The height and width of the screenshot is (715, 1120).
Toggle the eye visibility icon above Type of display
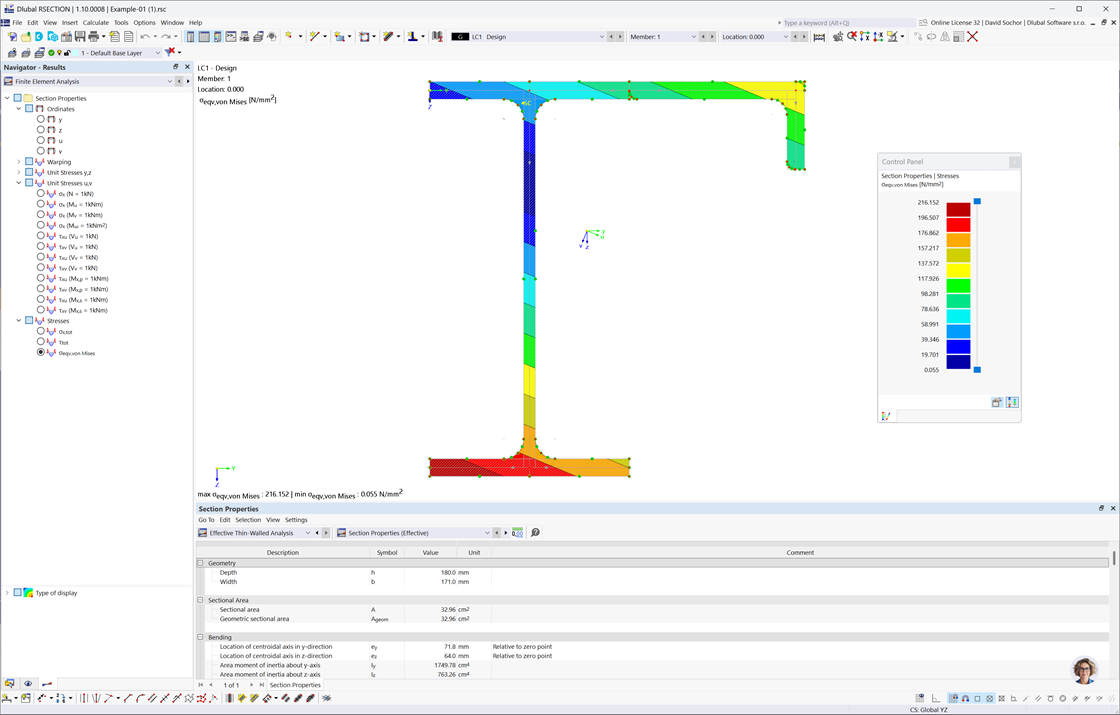point(28,683)
